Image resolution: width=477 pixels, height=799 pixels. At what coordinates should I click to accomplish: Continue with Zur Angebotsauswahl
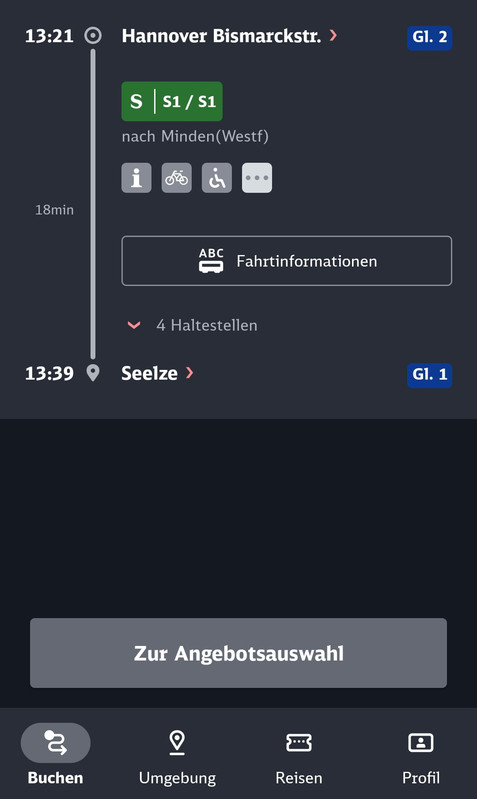point(238,653)
